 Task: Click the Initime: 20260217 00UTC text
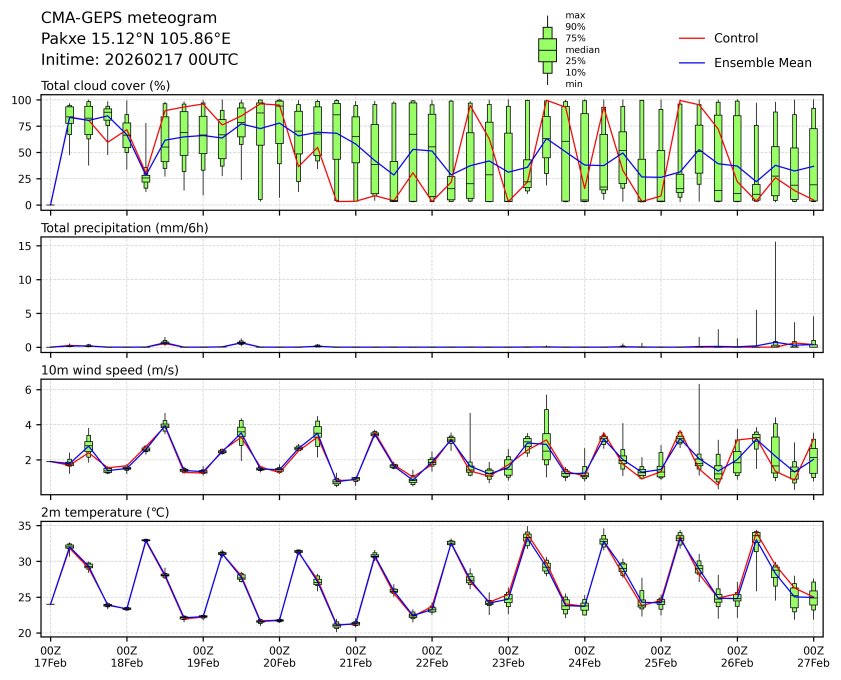click(x=139, y=60)
